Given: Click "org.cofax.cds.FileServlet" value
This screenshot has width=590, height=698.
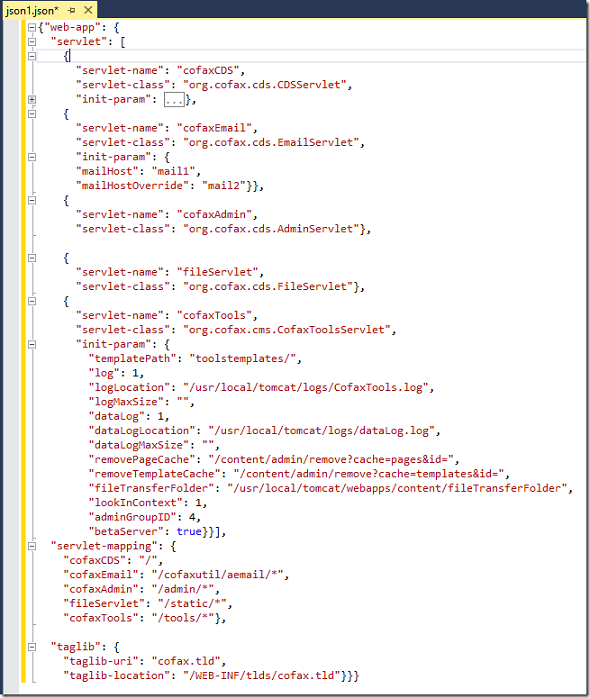Looking at the screenshot, I should click(x=269, y=286).
